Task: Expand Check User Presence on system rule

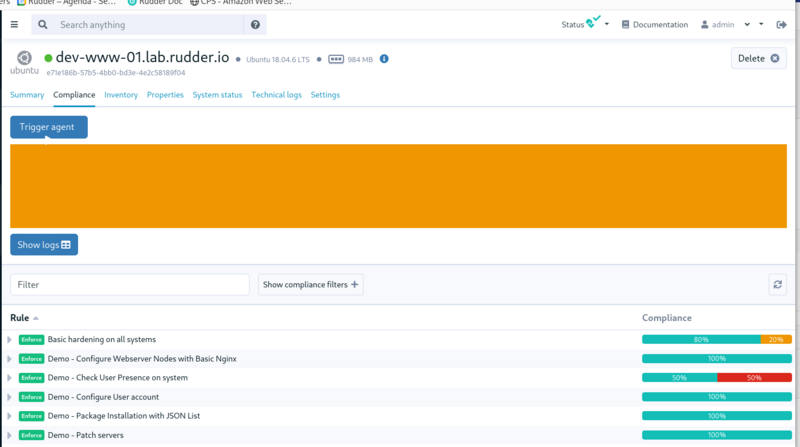Action: point(9,378)
